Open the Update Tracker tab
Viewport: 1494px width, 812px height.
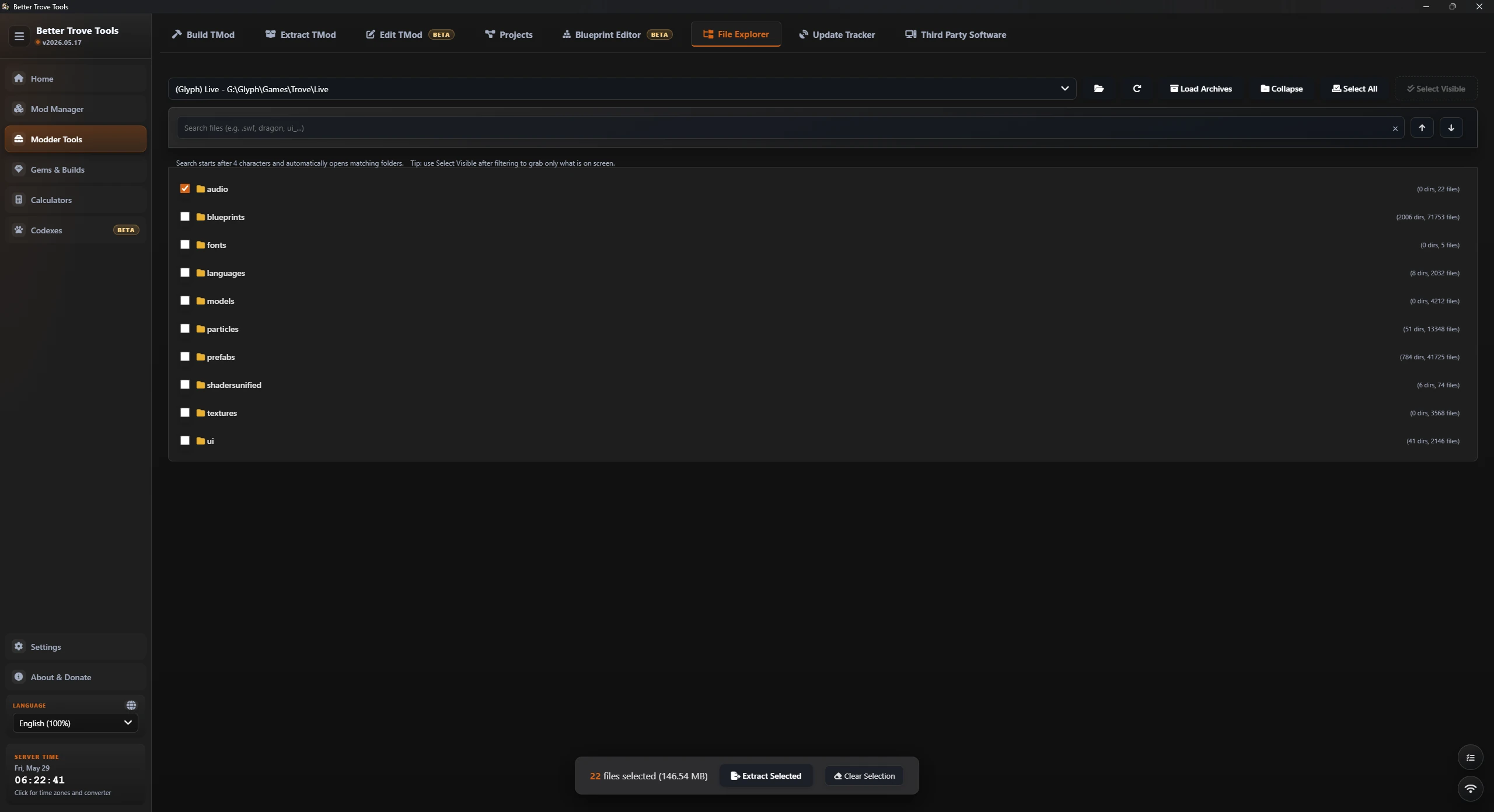click(837, 34)
